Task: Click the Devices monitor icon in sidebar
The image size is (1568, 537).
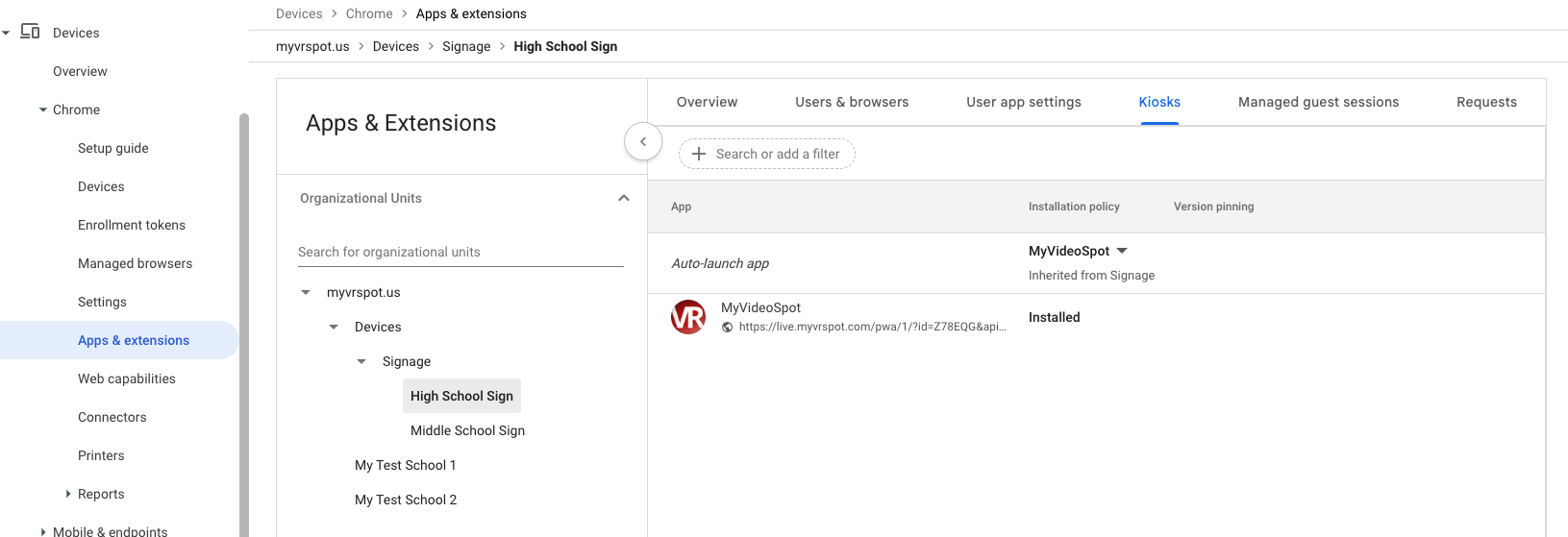Action: 30,32
